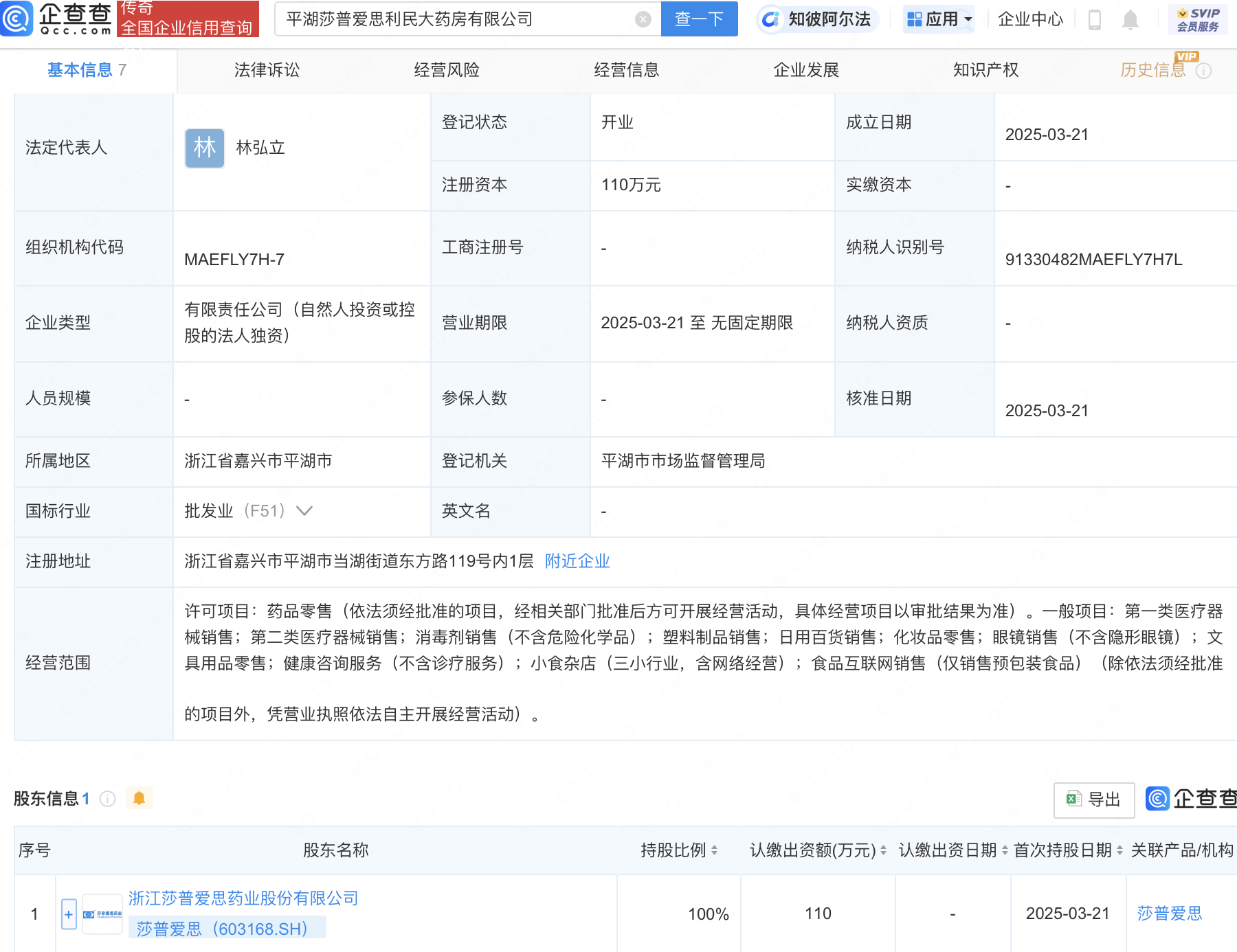The width and height of the screenshot is (1237, 952).
Task: Switch to the 法律诉讼 tab
Action: [x=267, y=70]
